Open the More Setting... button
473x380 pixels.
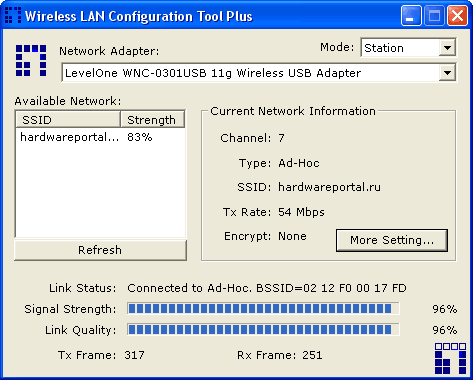392,240
